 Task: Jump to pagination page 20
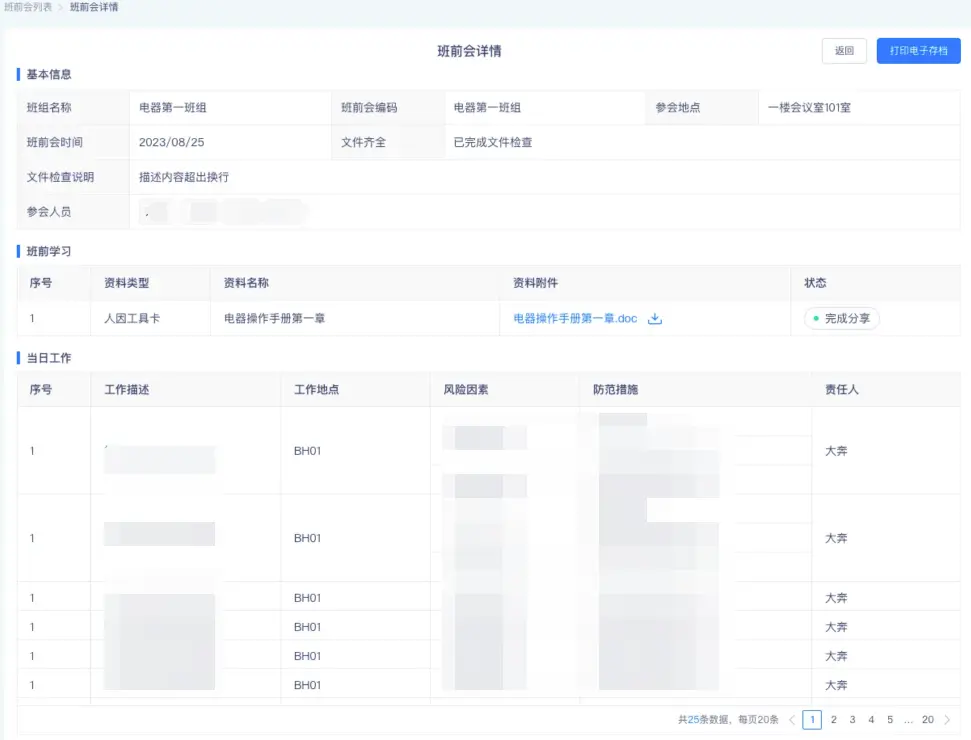tap(928, 720)
